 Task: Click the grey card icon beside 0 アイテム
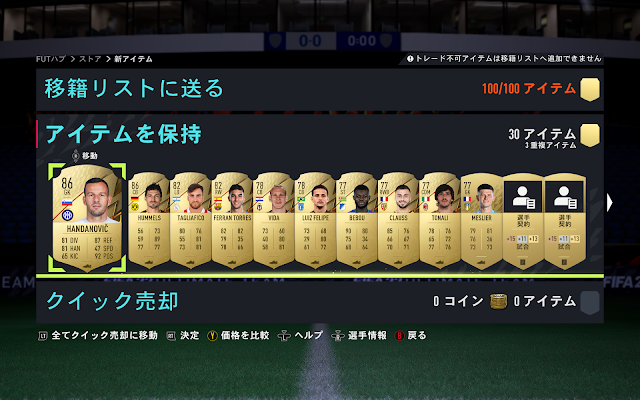click(x=589, y=302)
